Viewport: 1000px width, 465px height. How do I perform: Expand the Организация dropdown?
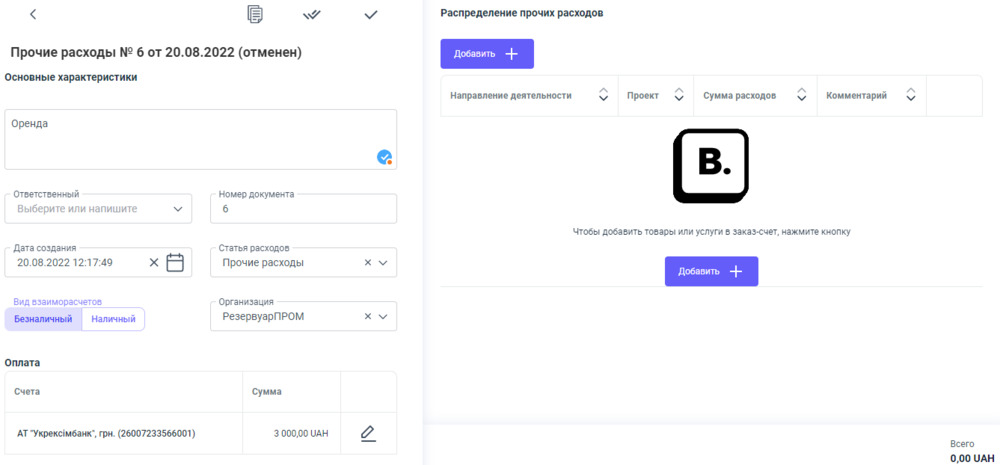[383, 316]
